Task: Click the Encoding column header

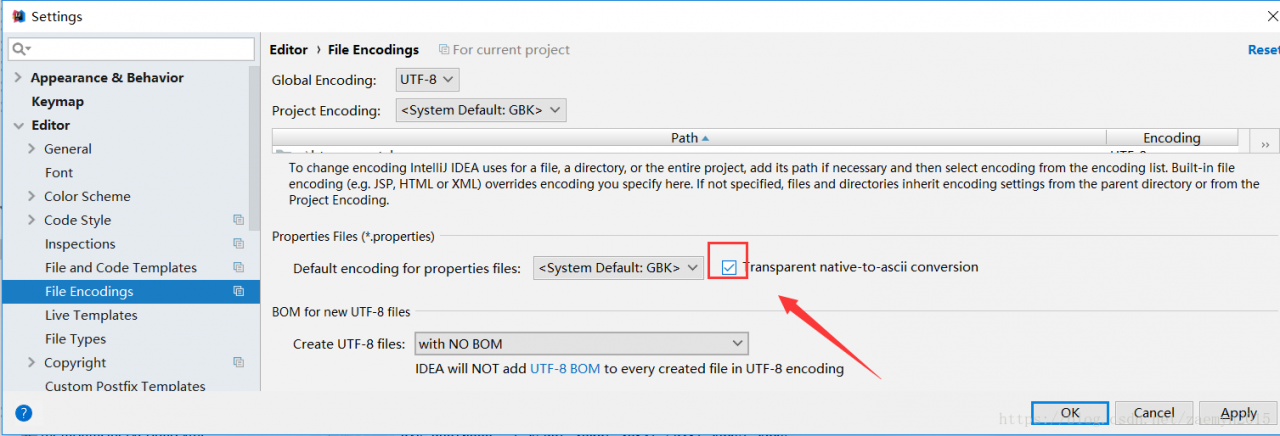Action: (1172, 138)
